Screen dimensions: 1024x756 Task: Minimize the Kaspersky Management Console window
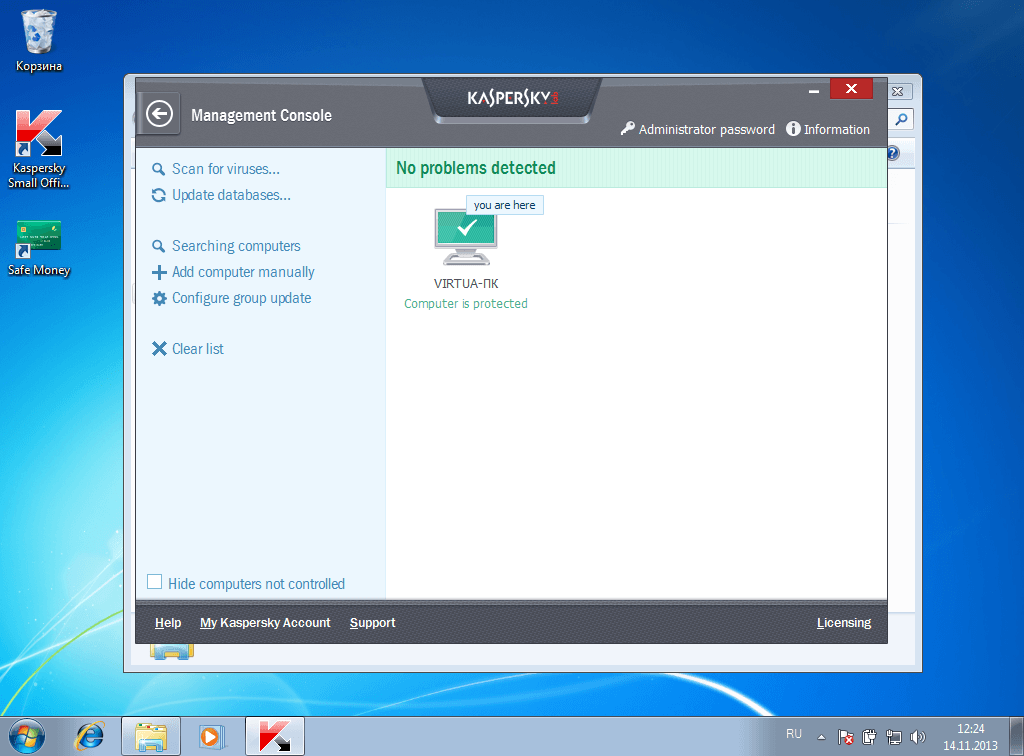[x=814, y=91]
